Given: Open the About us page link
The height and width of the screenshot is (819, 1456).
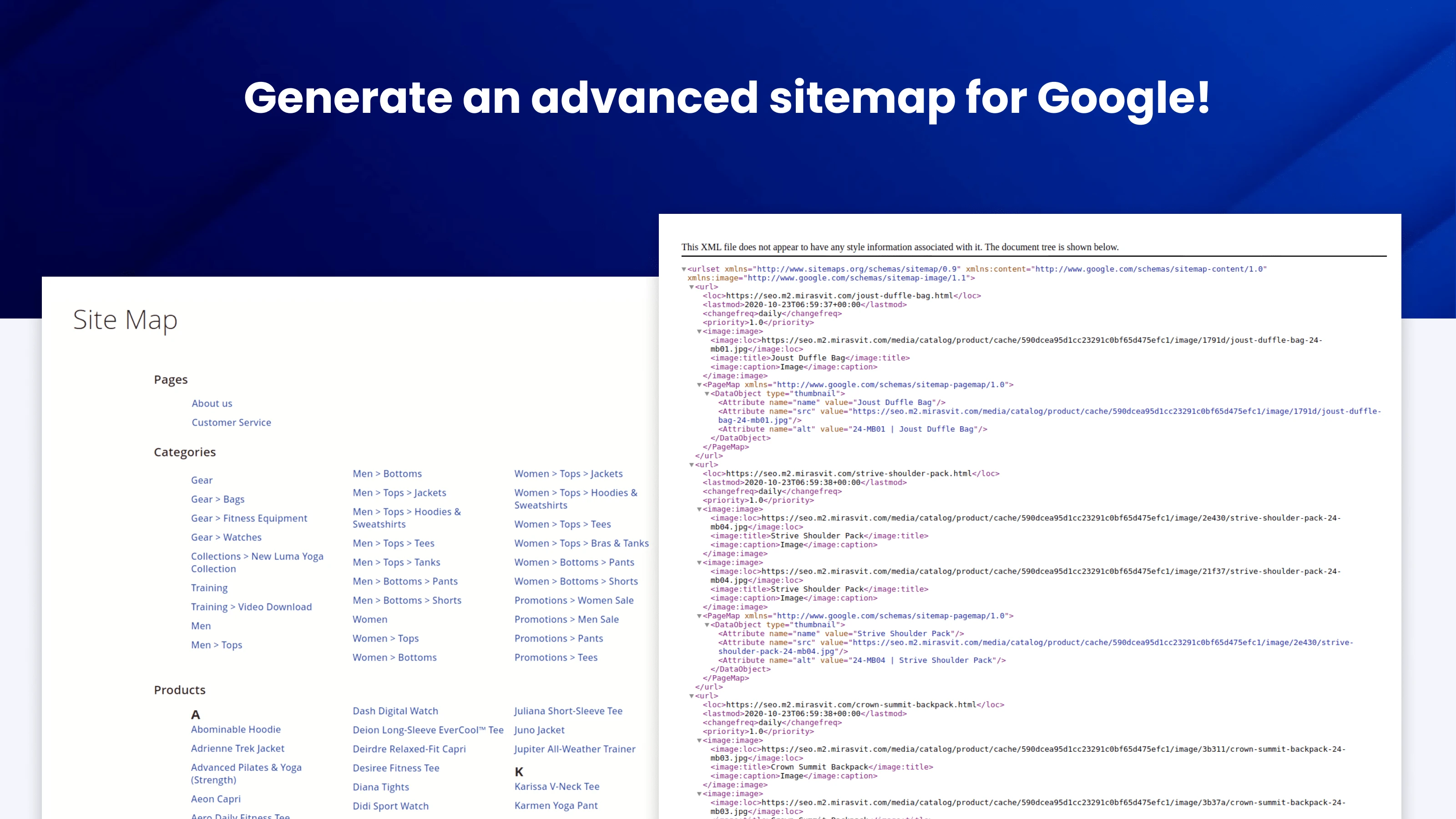Looking at the screenshot, I should (212, 403).
